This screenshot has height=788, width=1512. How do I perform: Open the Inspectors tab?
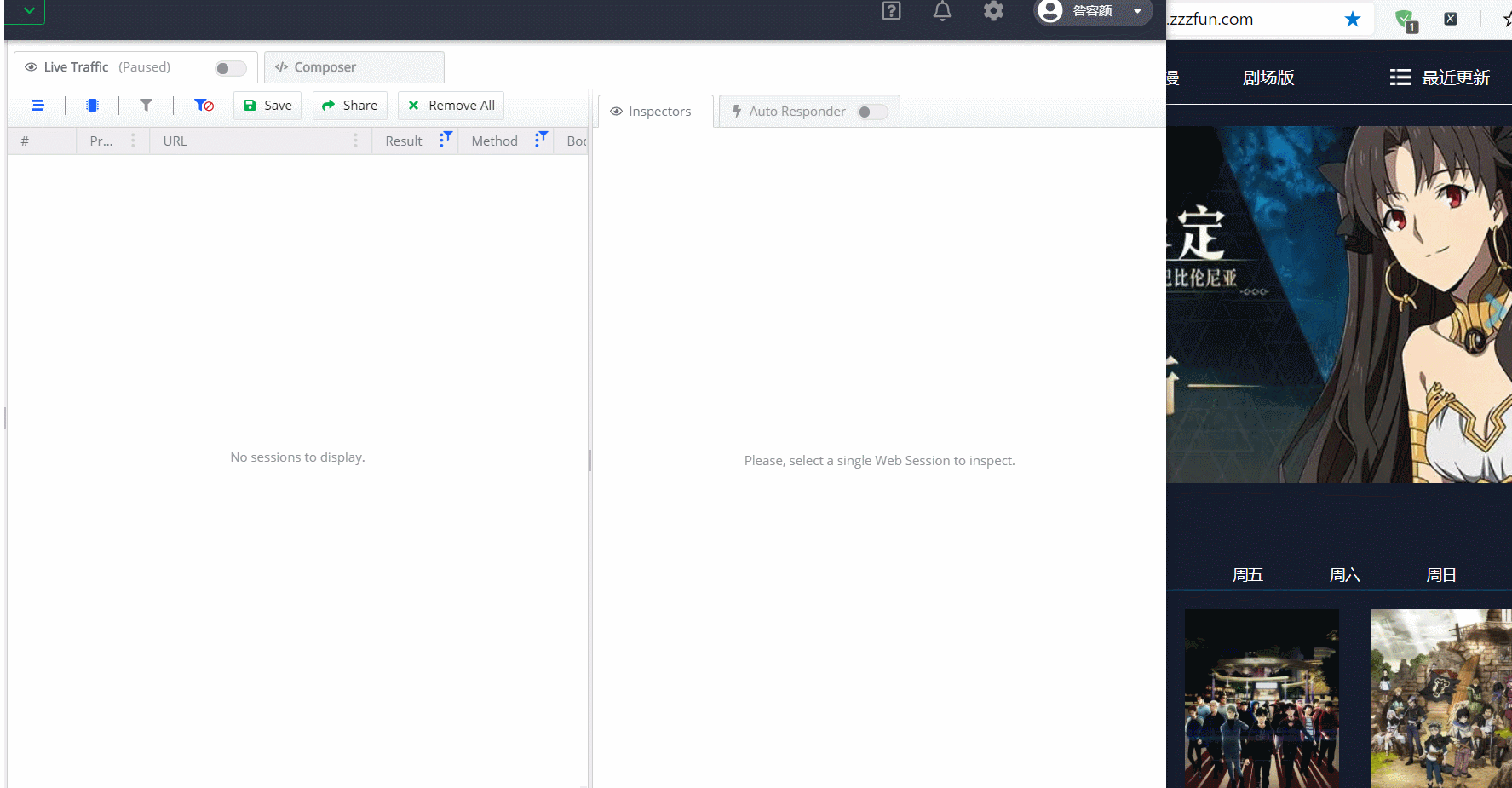(656, 112)
